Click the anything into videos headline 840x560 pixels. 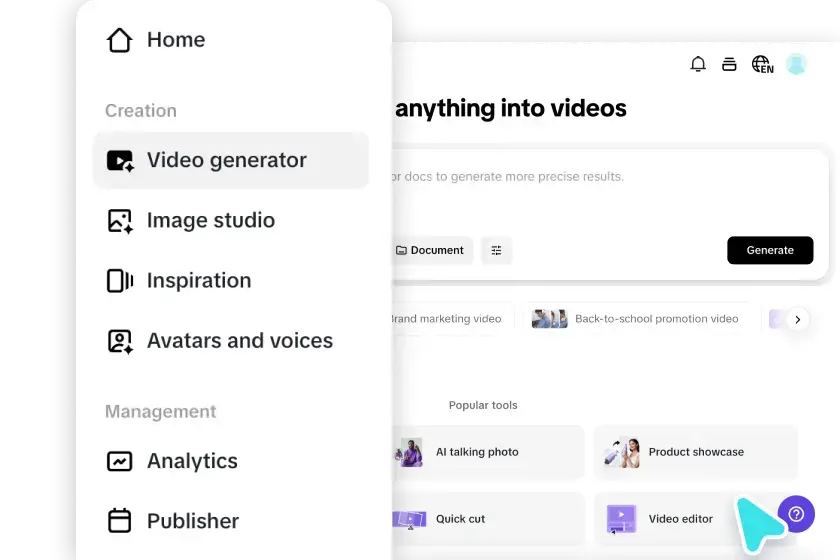511,109
